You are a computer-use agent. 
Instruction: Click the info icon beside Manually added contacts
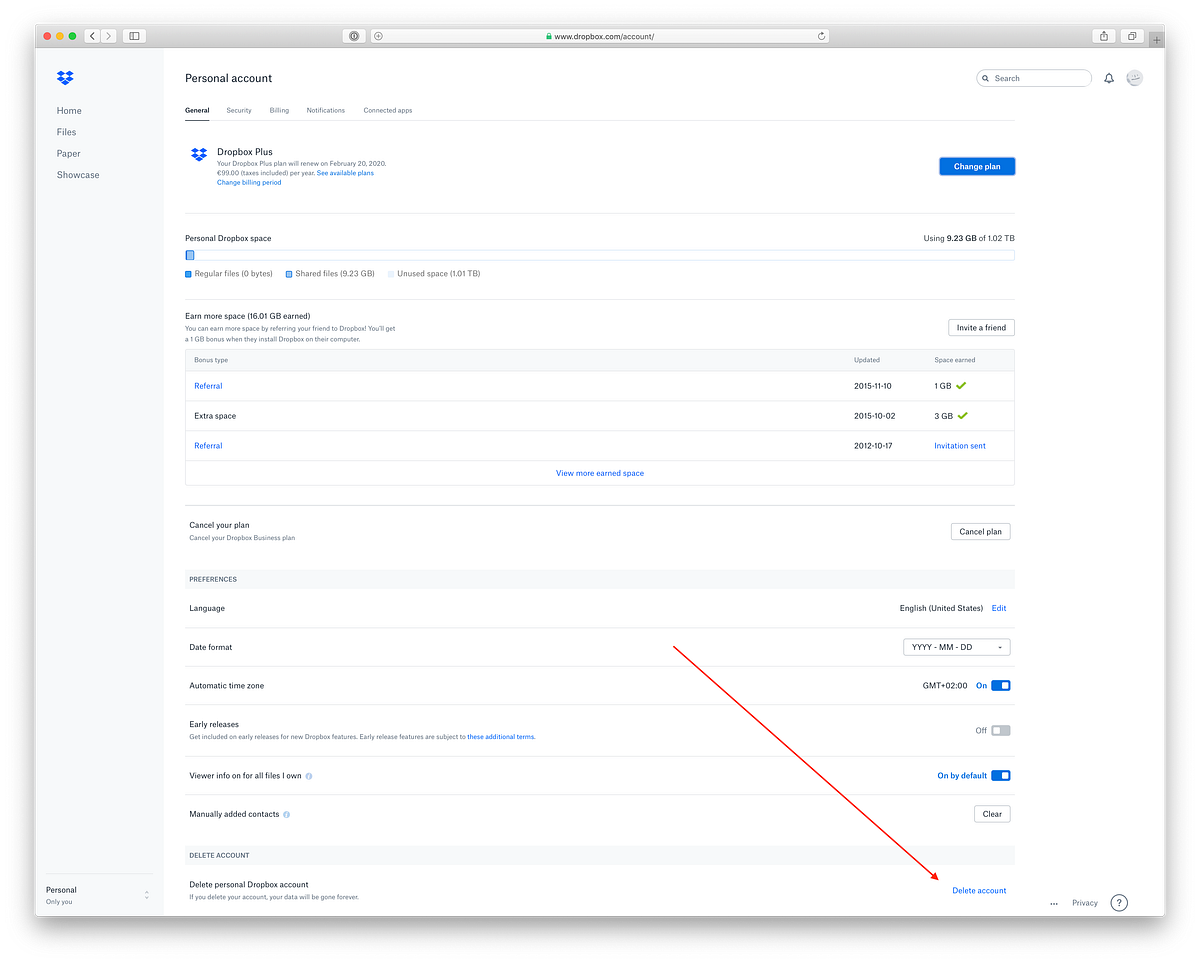click(x=286, y=814)
